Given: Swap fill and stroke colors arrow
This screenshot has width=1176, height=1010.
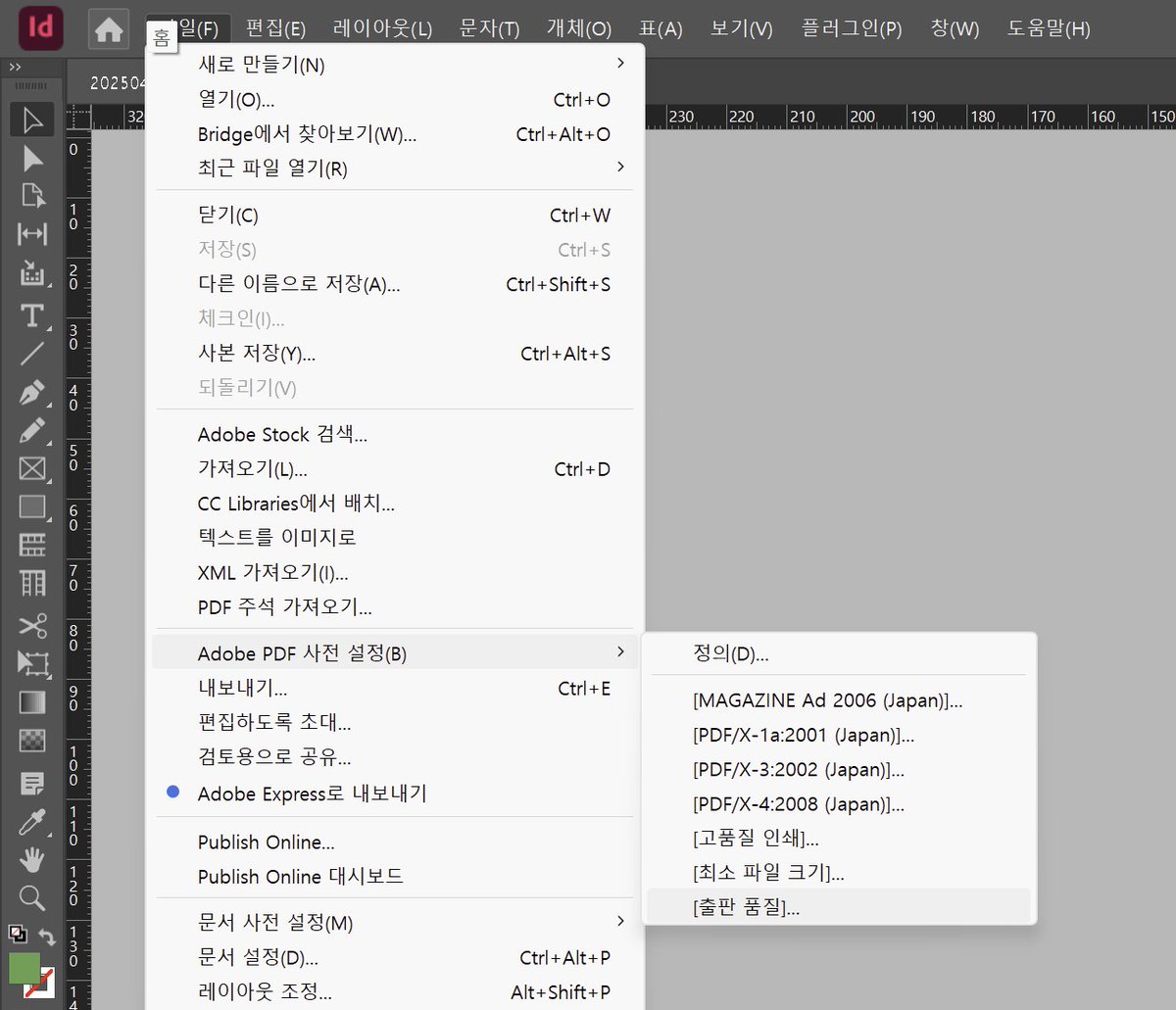Looking at the screenshot, I should [x=47, y=937].
